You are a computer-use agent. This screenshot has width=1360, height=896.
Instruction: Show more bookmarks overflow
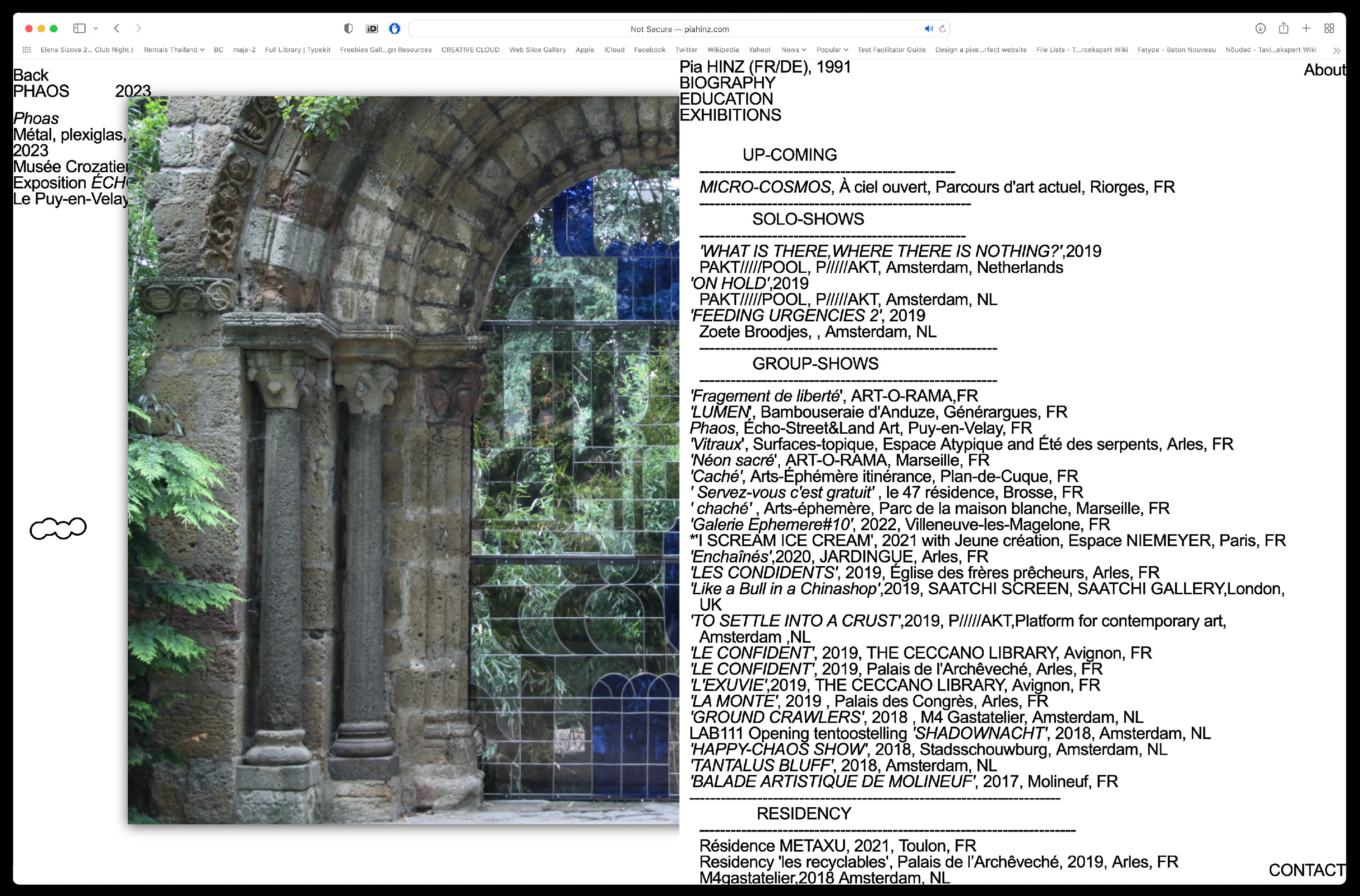(x=1336, y=50)
